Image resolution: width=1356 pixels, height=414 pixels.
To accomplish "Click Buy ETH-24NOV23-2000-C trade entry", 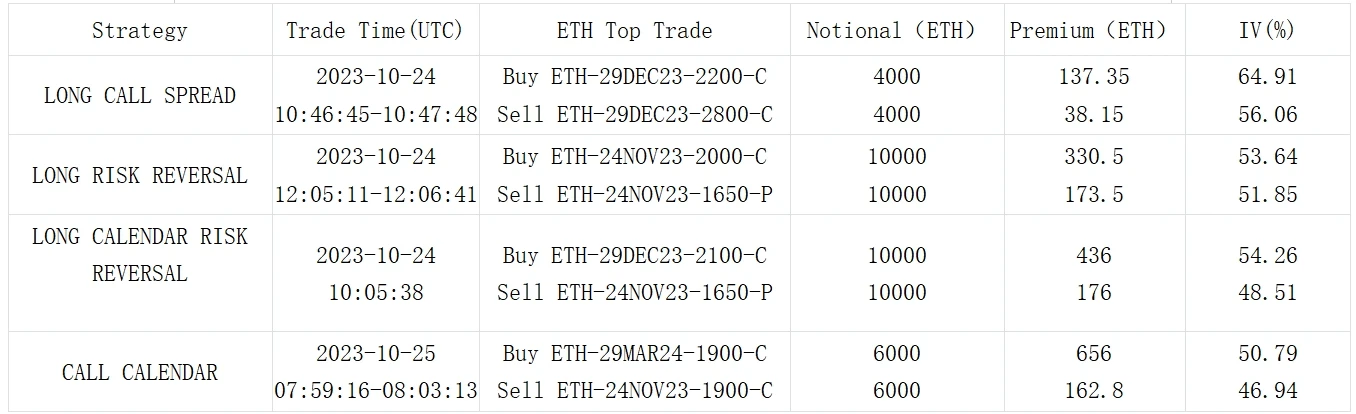I will point(635,156).
